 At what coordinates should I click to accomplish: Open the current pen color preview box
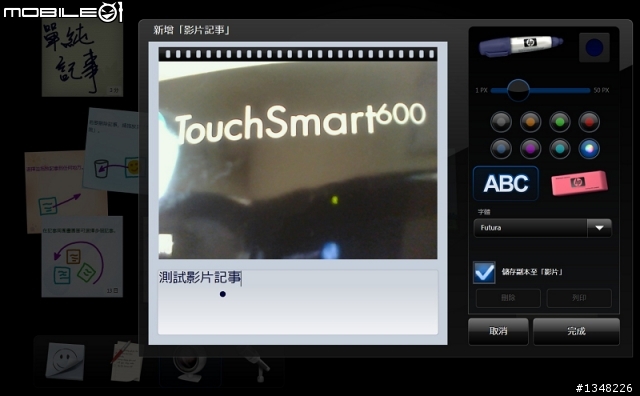(594, 47)
